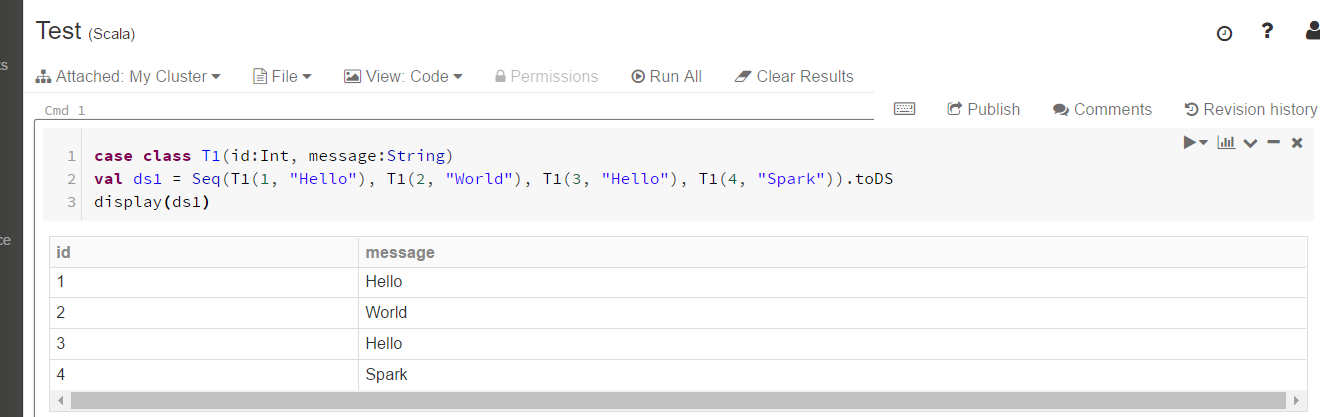Run the cell with play icon
Image resolution: width=1320 pixels, height=417 pixels.
tap(1191, 143)
